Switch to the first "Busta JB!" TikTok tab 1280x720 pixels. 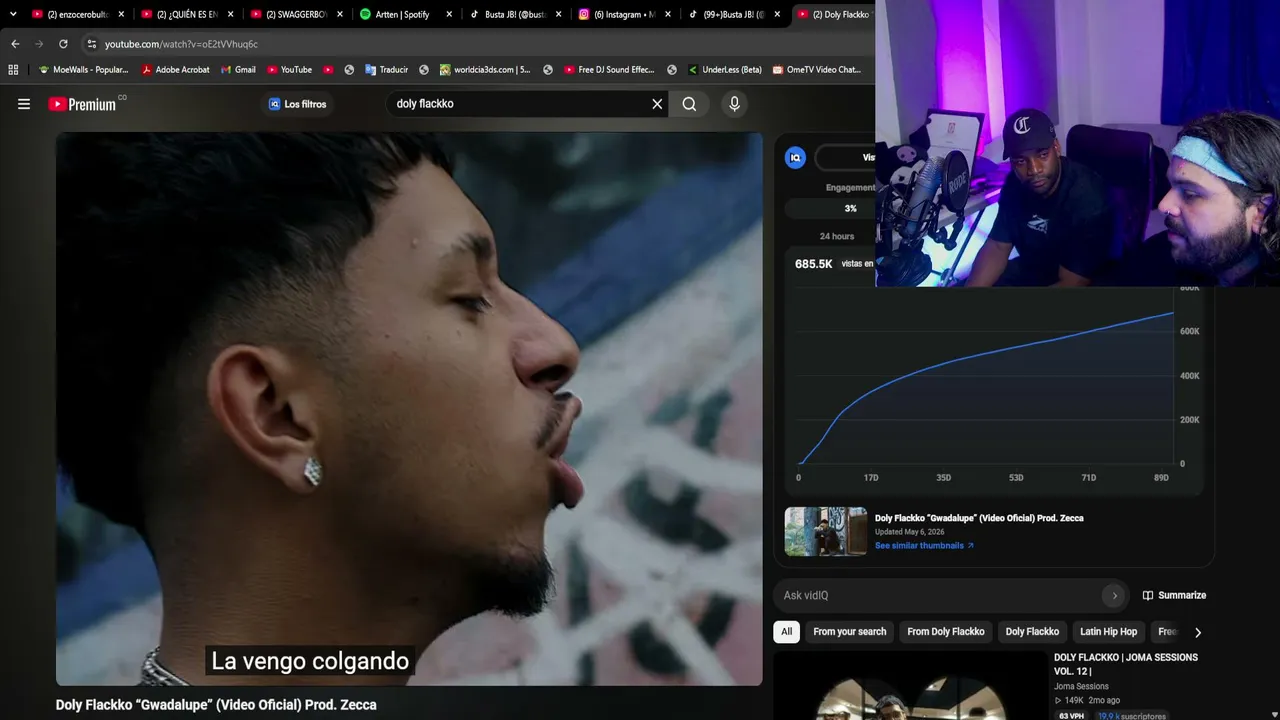(514, 14)
